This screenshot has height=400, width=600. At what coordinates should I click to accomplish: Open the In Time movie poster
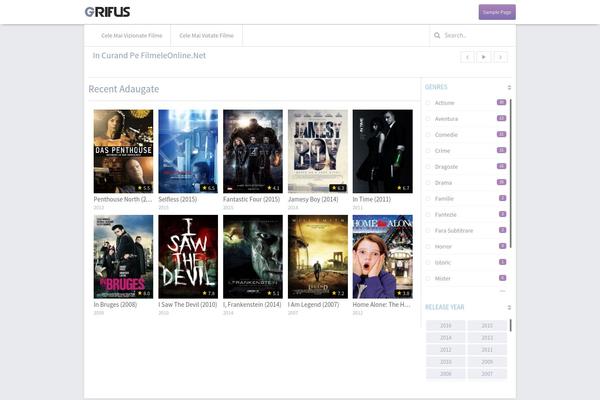(x=383, y=151)
